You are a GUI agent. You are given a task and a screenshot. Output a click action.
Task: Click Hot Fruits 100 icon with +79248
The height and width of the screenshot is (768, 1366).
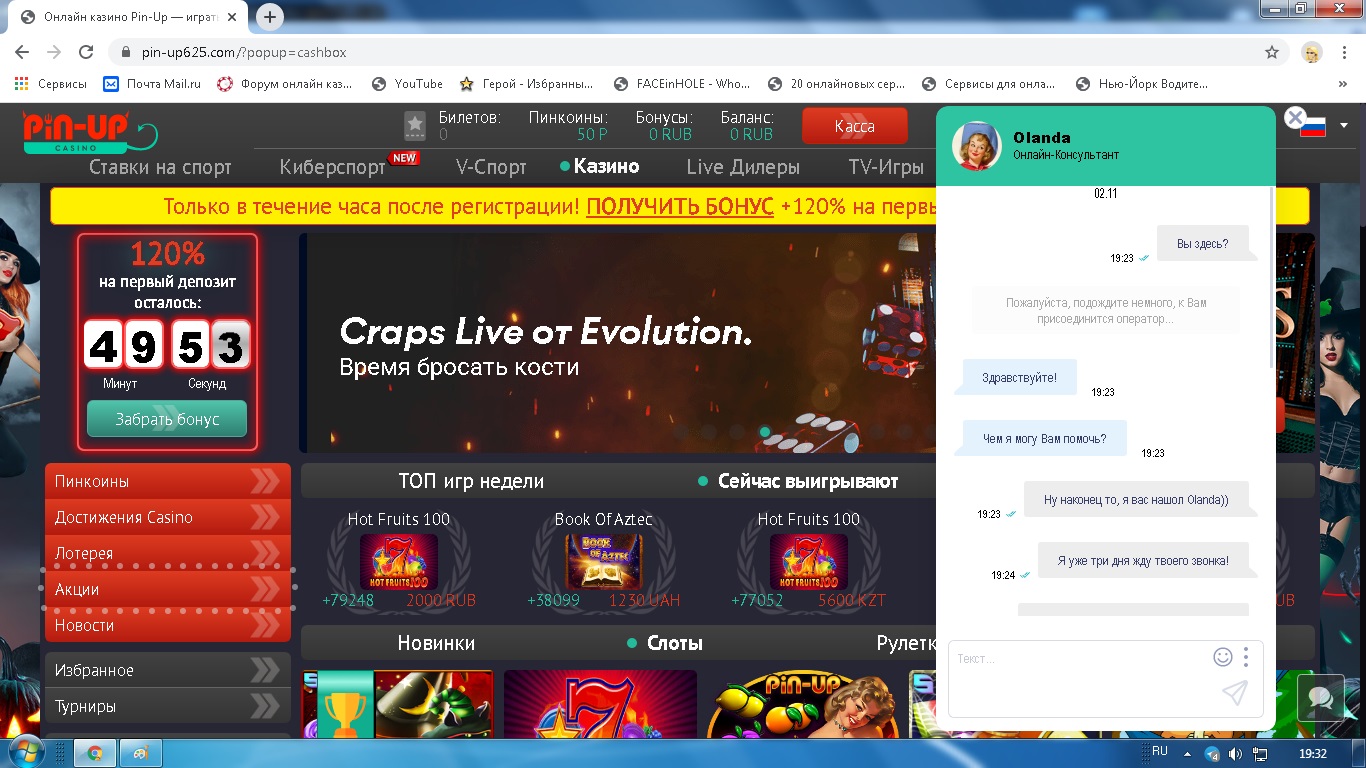click(398, 561)
